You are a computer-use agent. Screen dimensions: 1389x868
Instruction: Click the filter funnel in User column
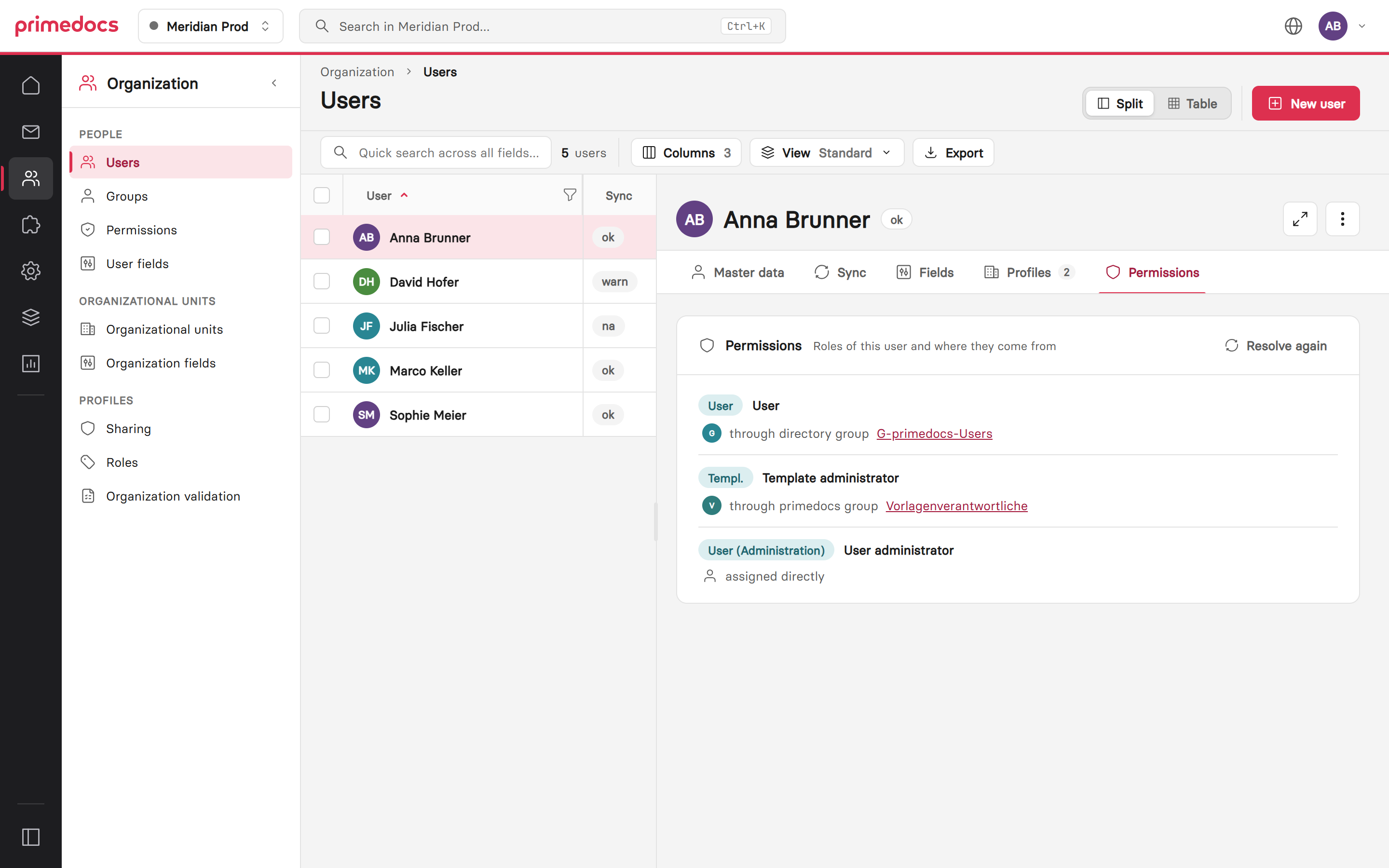click(x=570, y=195)
